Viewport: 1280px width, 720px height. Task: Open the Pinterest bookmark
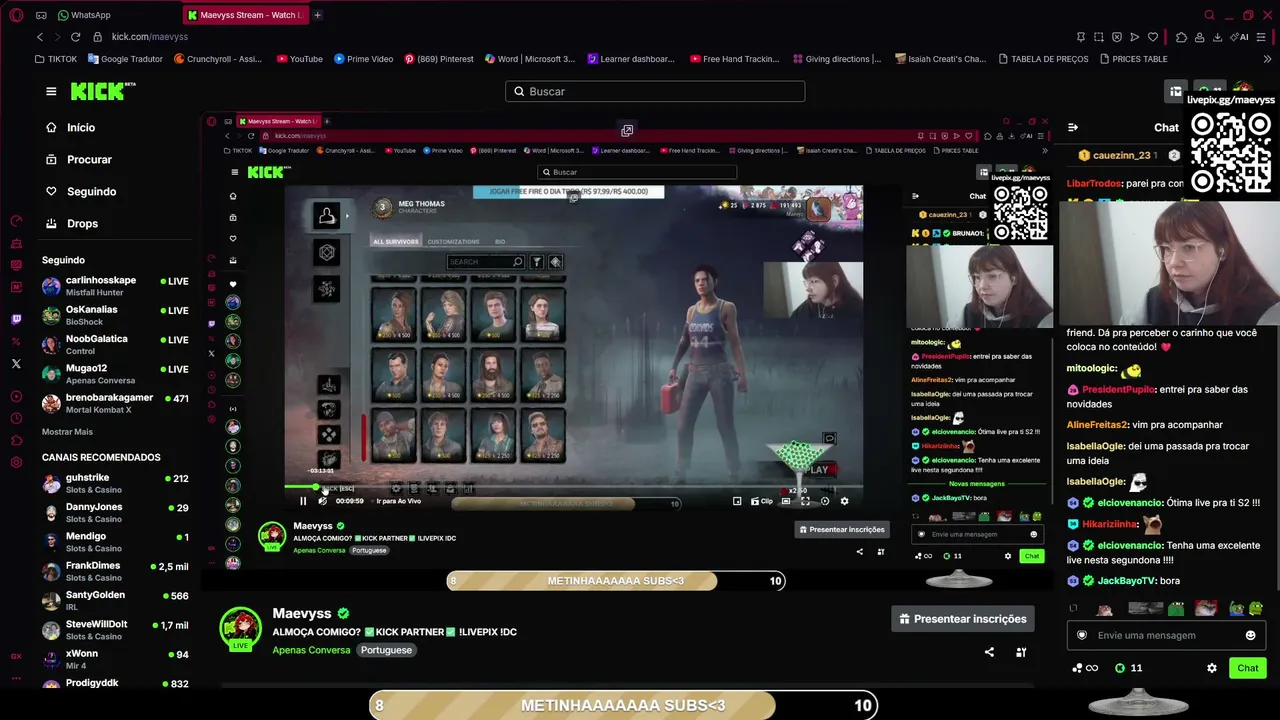point(438,59)
